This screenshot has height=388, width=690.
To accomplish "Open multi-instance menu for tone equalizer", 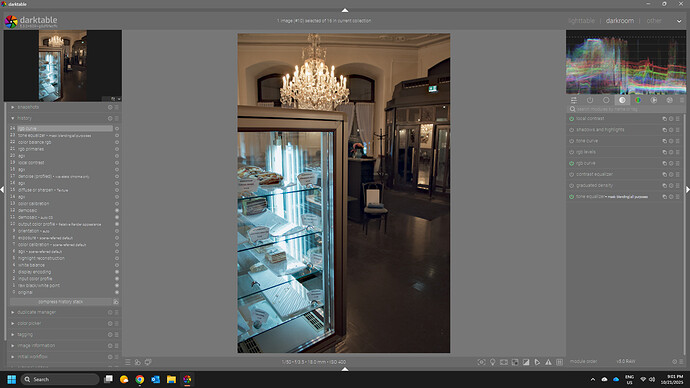I will [664, 197].
